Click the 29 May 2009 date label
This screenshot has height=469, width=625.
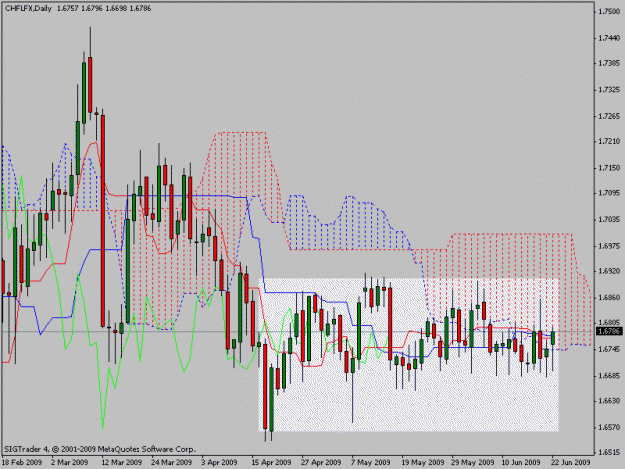pyautogui.click(x=473, y=462)
